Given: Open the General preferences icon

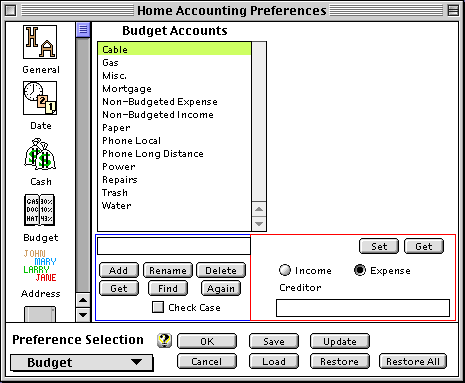Looking at the screenshot, I should click(40, 42).
